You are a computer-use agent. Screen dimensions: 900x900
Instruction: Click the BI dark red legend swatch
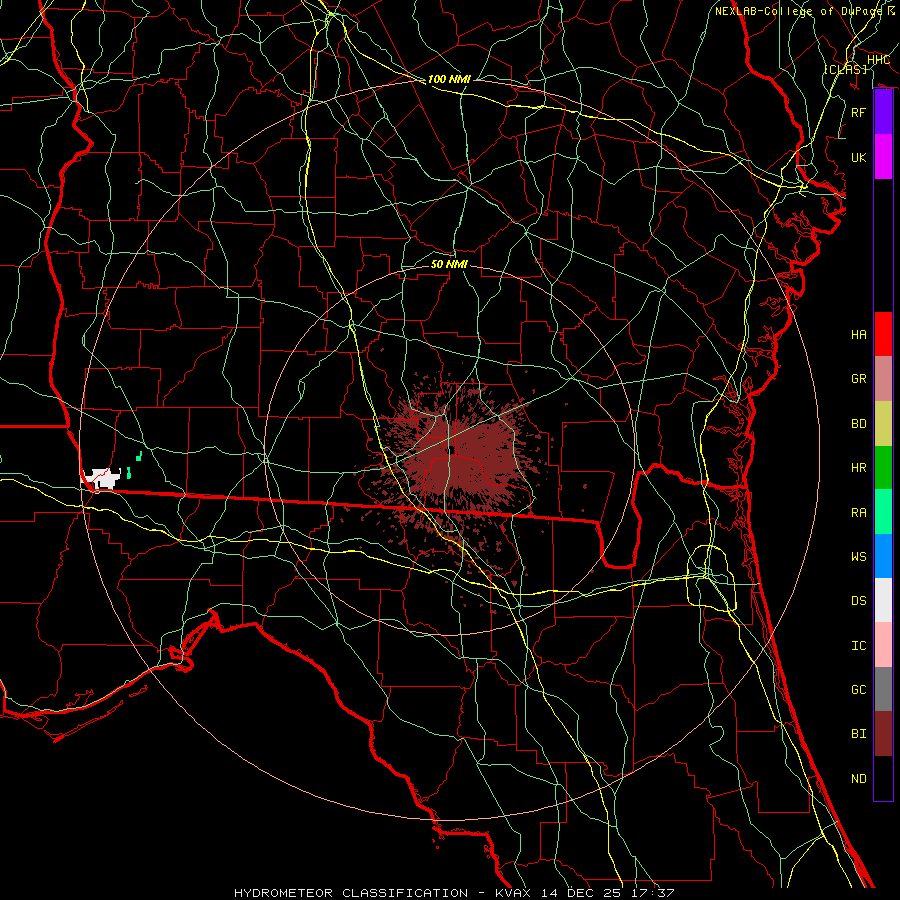(883, 734)
